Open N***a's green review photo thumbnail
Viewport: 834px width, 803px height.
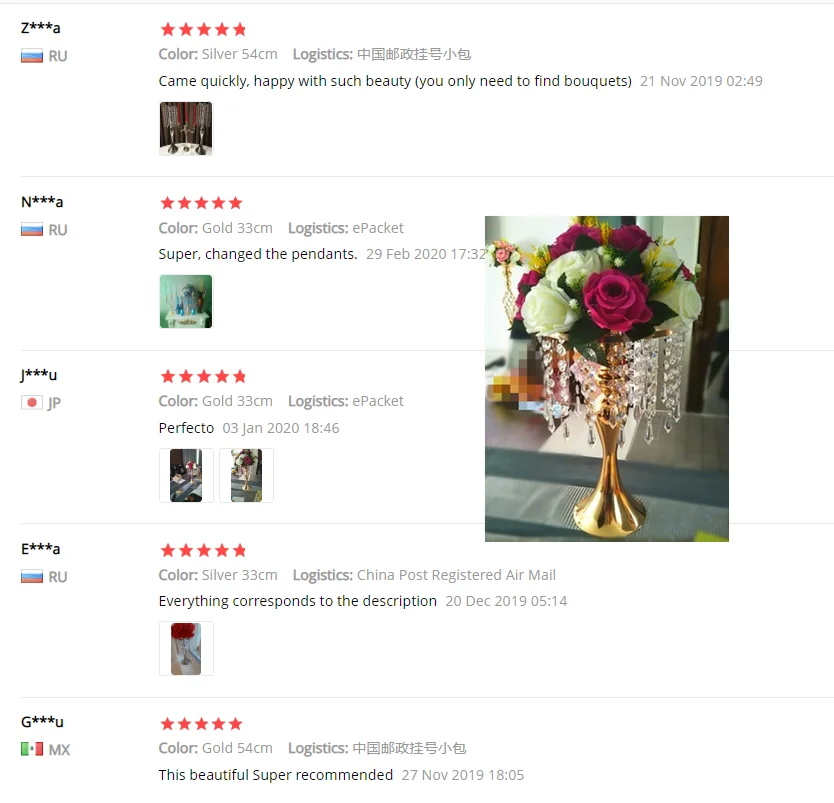coord(186,302)
